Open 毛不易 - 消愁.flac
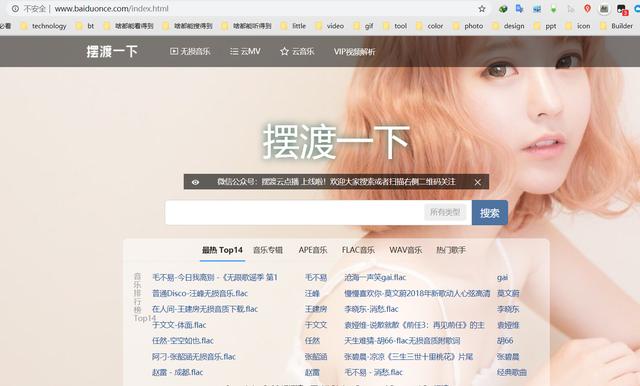Viewport: 640px width, 386px height. point(373,372)
